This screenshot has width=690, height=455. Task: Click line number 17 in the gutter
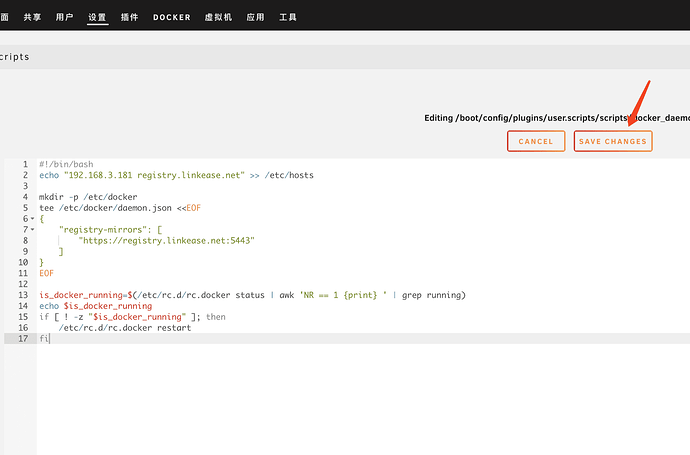point(22,339)
